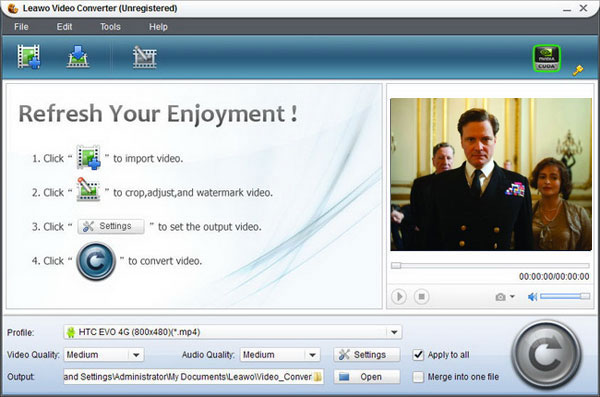Image resolution: width=600 pixels, height=397 pixels.
Task: Close the Leawo Video Converter window
Action: (583, 8)
